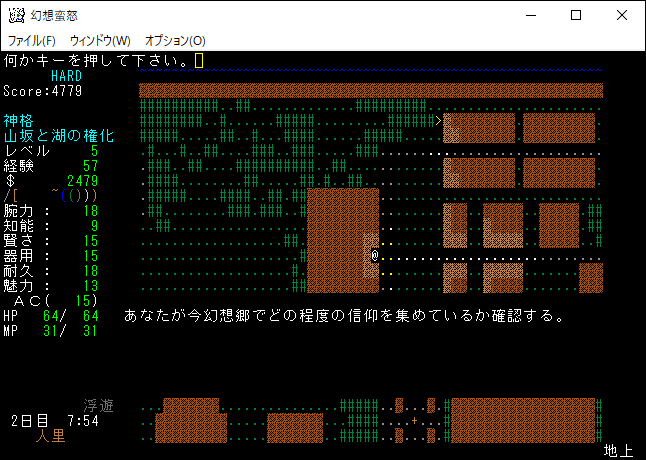Screen dimensions: 646x460
Task: Select the 山坂と湖の権化 title text
Action: coord(59,135)
